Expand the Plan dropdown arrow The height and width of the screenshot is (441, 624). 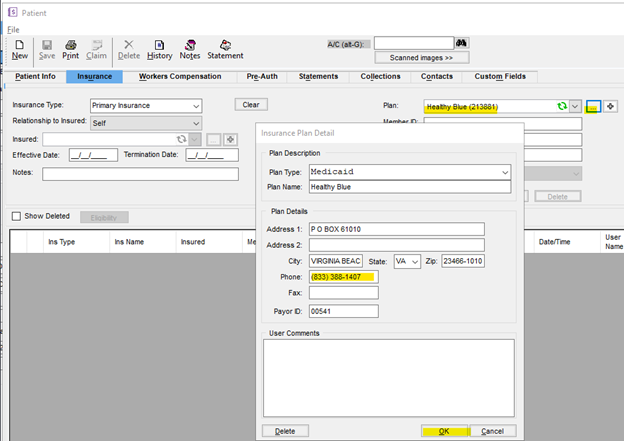[x=575, y=106]
